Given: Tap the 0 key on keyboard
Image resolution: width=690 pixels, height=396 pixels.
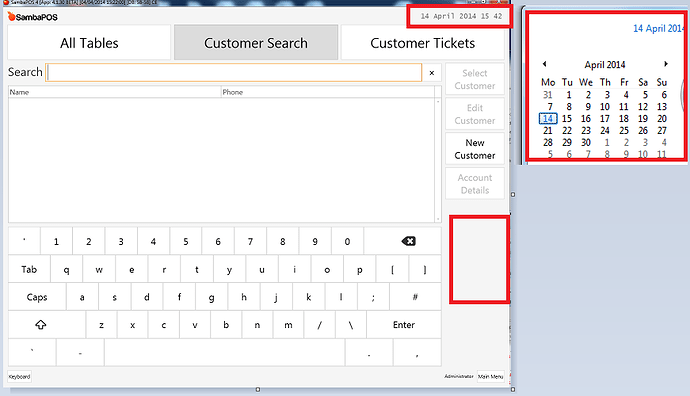Looking at the screenshot, I should 347,241.
